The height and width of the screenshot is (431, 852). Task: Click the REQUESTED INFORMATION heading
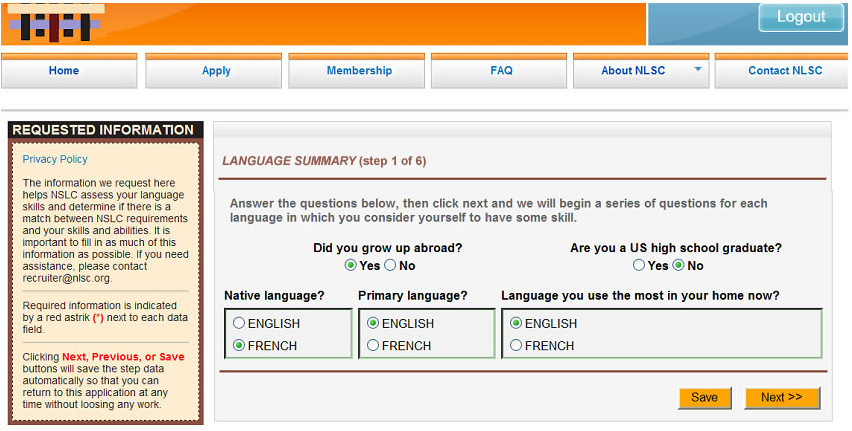click(103, 130)
